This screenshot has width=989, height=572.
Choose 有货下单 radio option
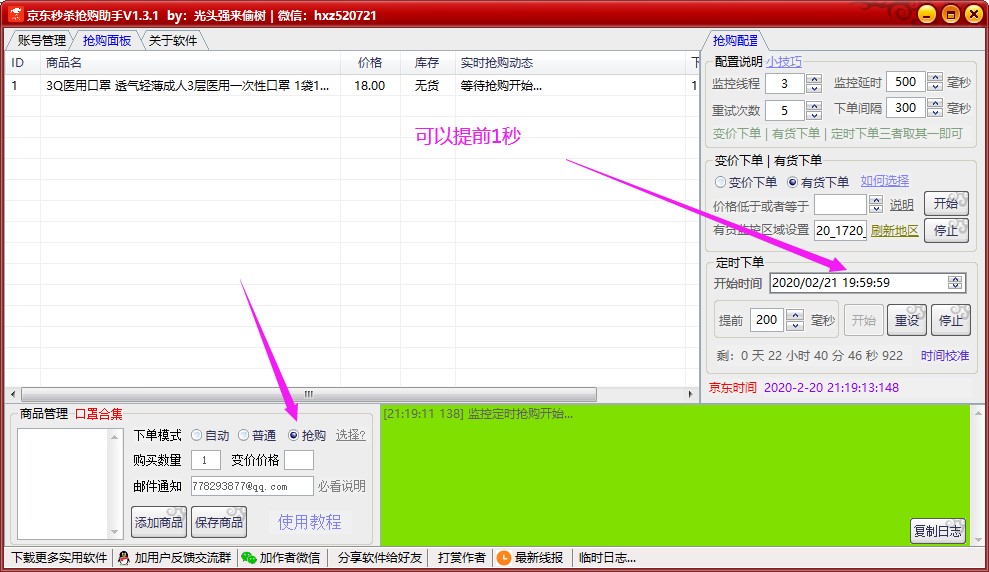[793, 182]
